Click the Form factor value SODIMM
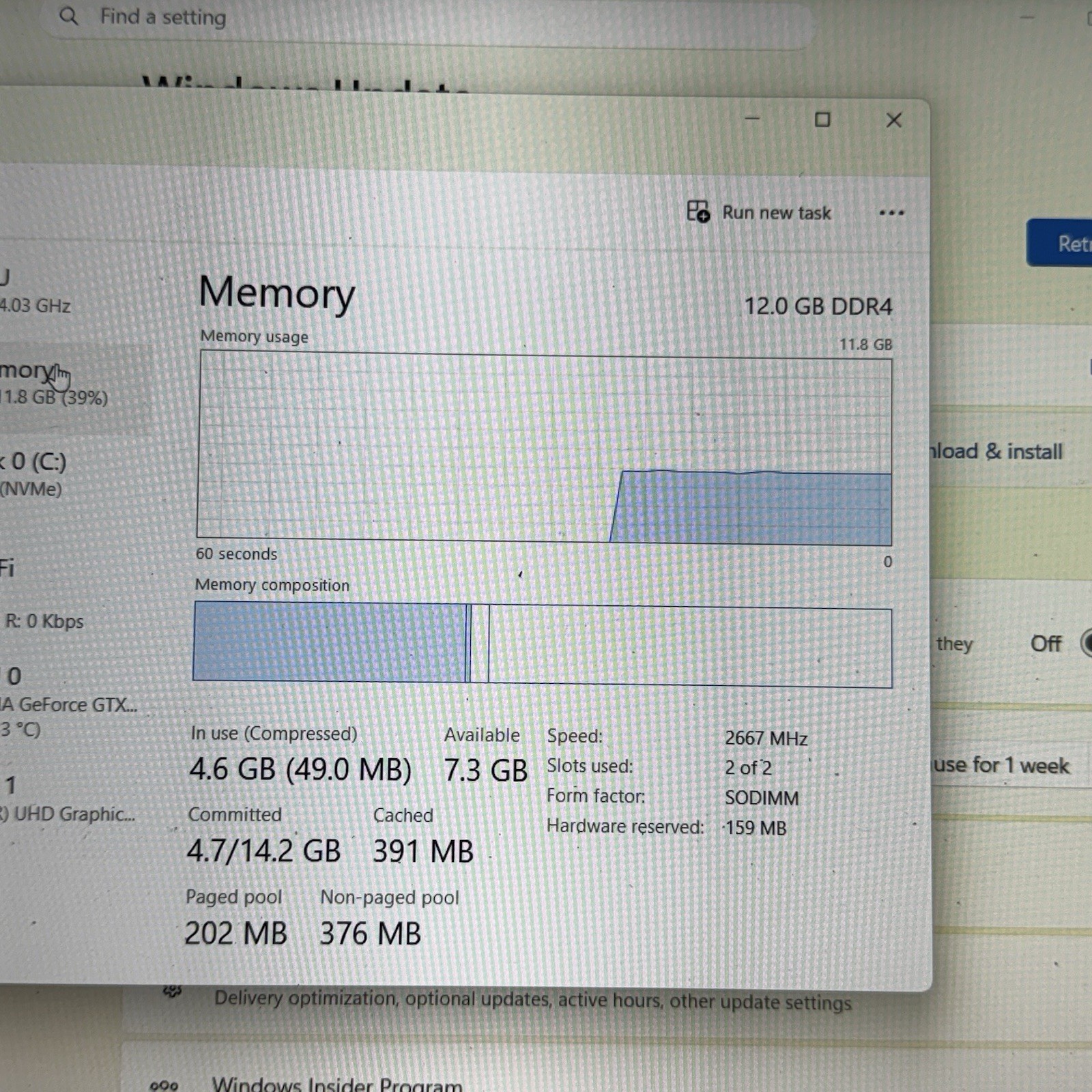Image resolution: width=1092 pixels, height=1092 pixels. (762, 798)
